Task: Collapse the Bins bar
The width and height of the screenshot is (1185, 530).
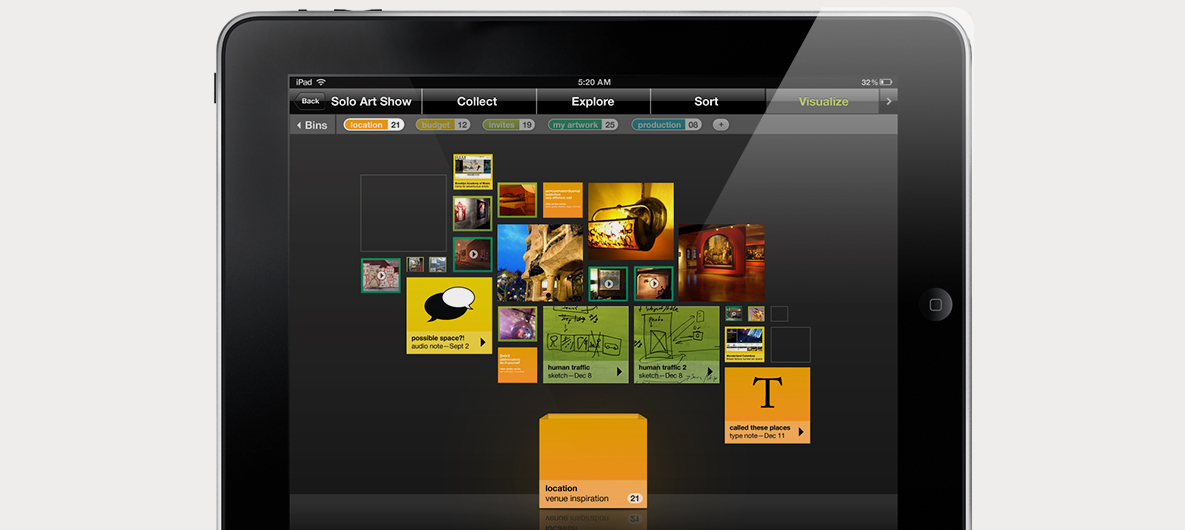Action: pos(312,125)
